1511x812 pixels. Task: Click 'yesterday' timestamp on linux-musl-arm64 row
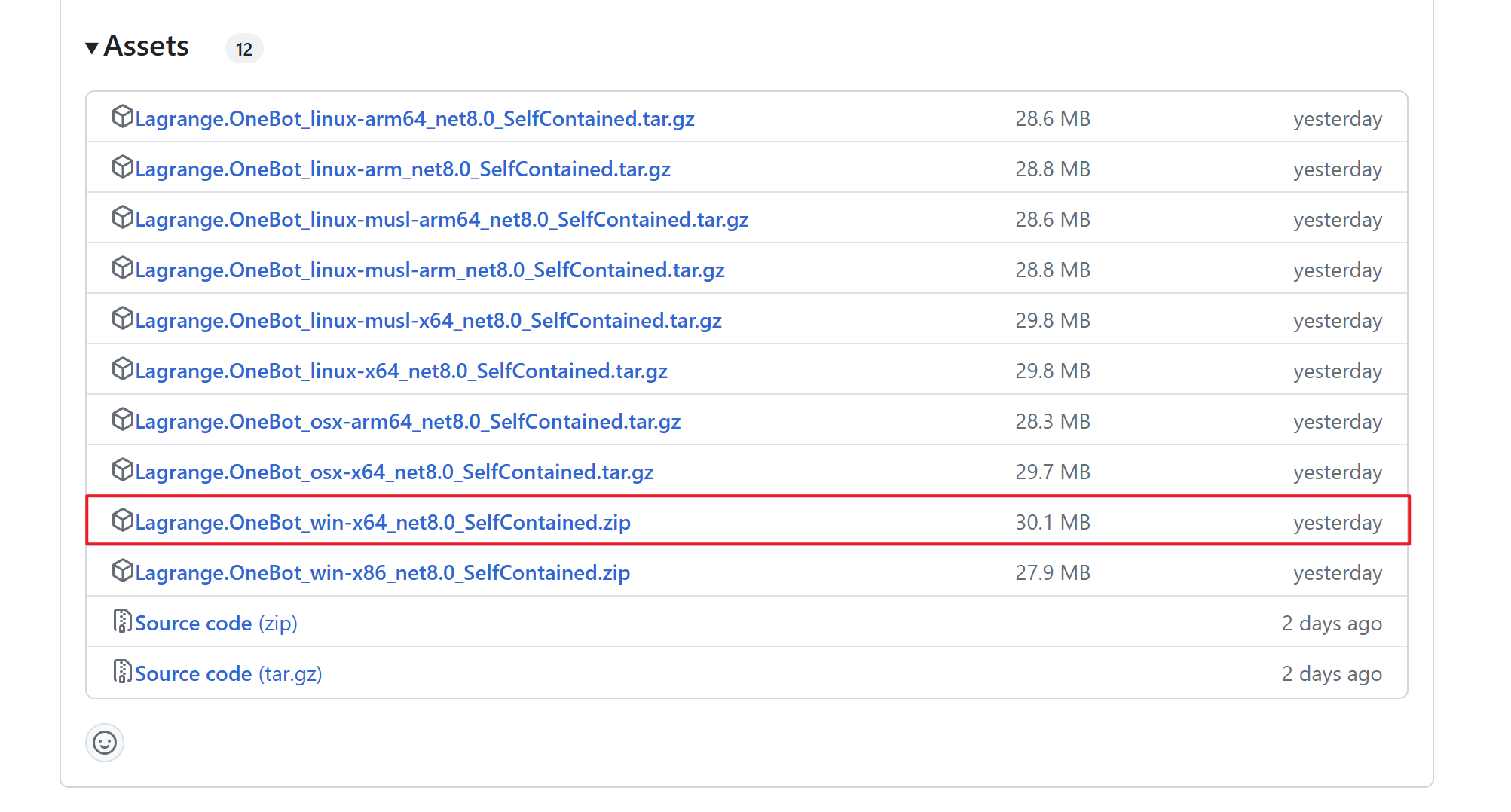click(x=1338, y=220)
